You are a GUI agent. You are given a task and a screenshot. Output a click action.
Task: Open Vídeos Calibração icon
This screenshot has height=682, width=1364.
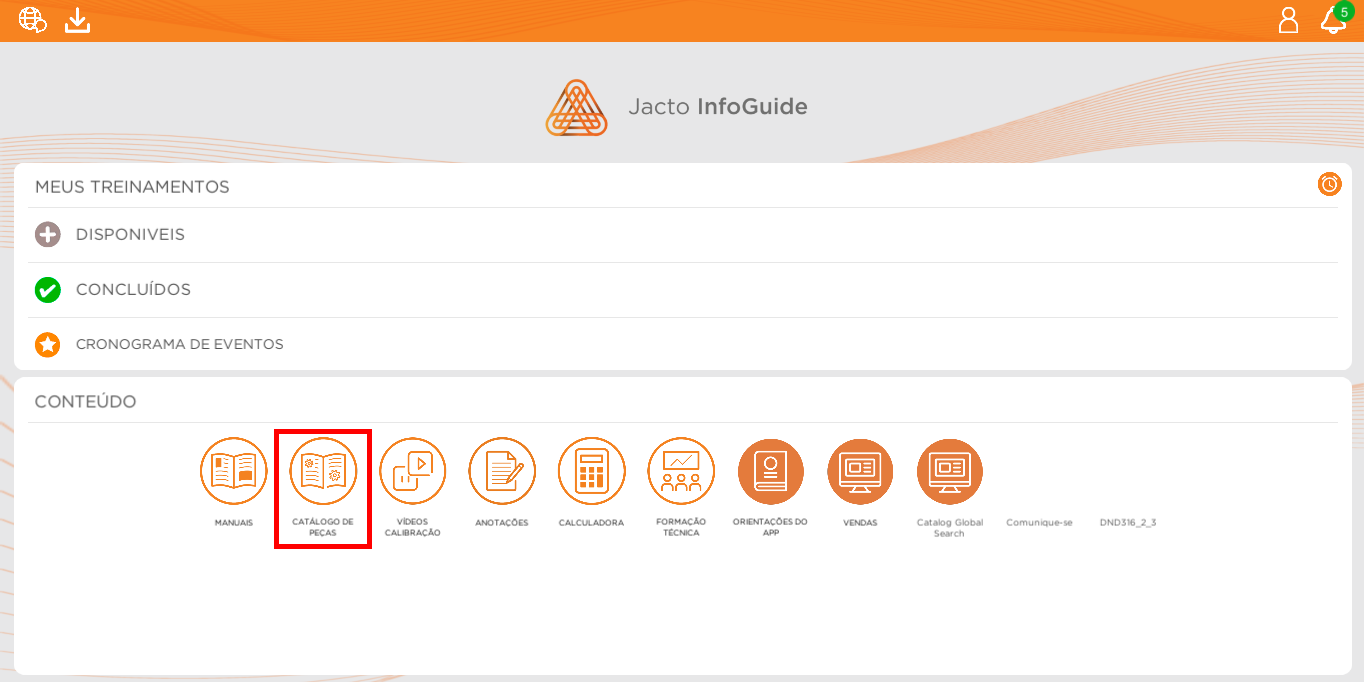(x=412, y=471)
